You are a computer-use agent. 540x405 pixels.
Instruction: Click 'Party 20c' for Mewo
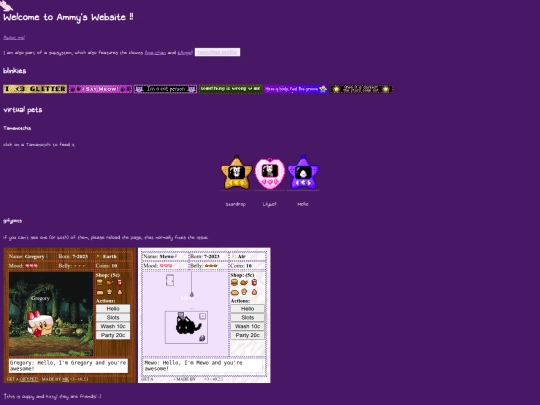pos(248,335)
